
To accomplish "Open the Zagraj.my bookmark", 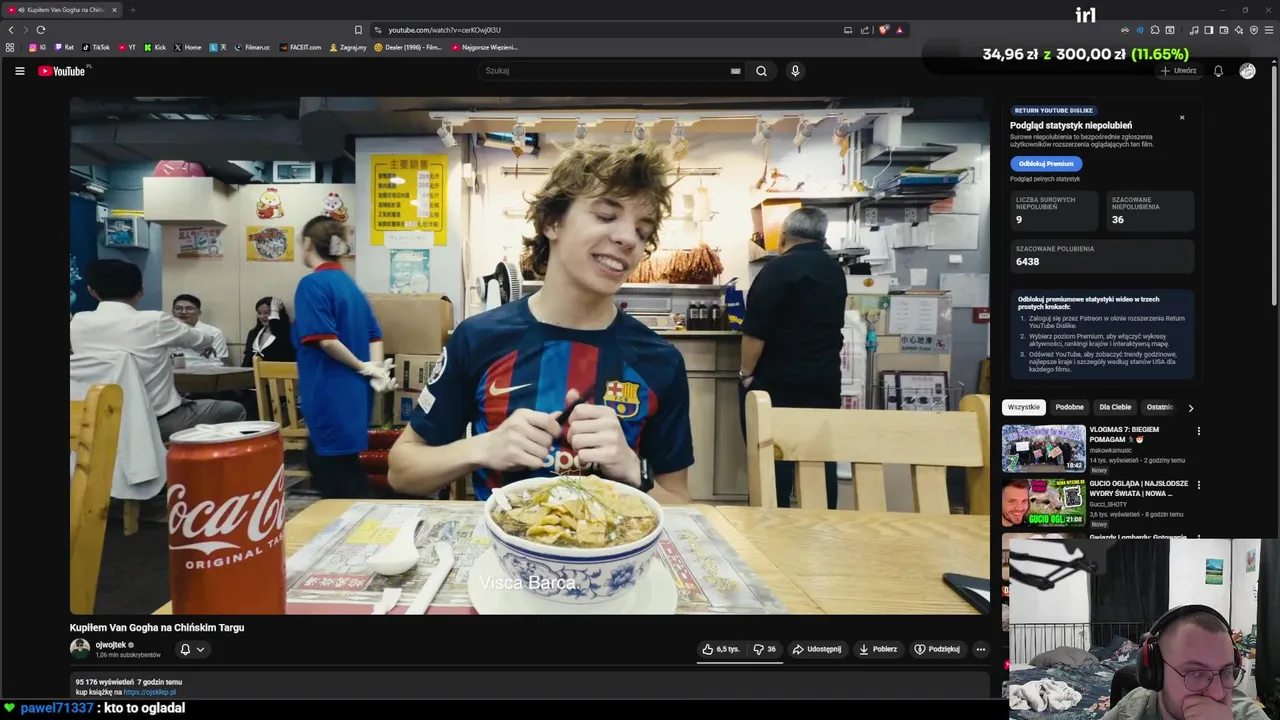I will [348, 47].
